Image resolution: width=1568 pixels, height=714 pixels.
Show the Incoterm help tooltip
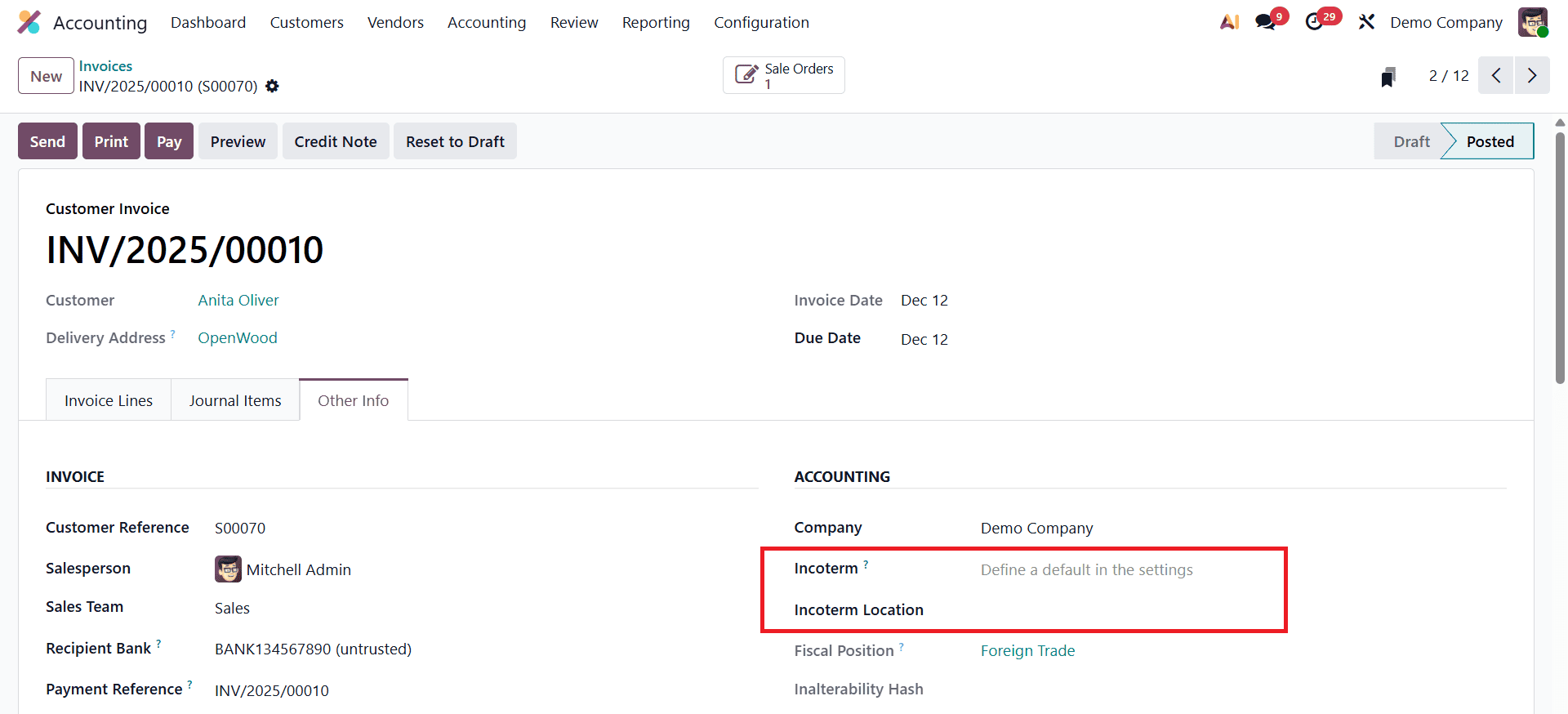(x=866, y=564)
